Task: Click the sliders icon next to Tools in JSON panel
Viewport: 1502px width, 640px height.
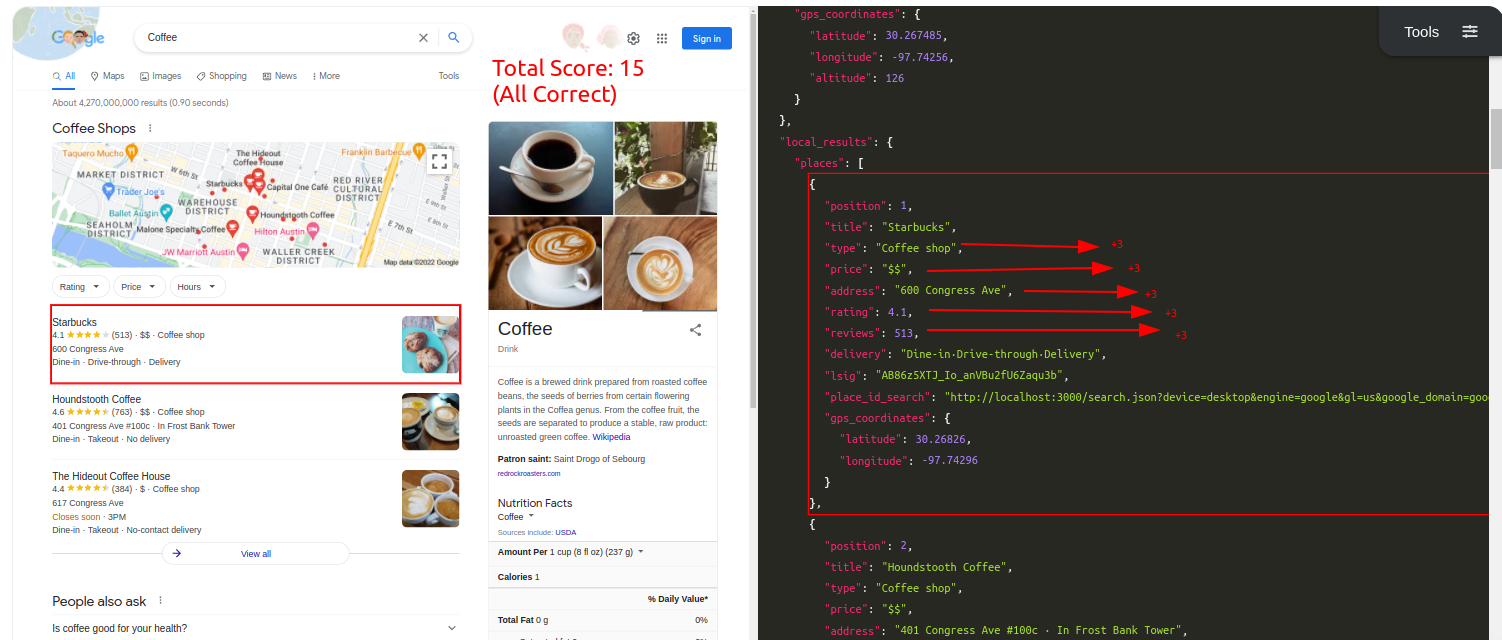Action: click(1470, 32)
